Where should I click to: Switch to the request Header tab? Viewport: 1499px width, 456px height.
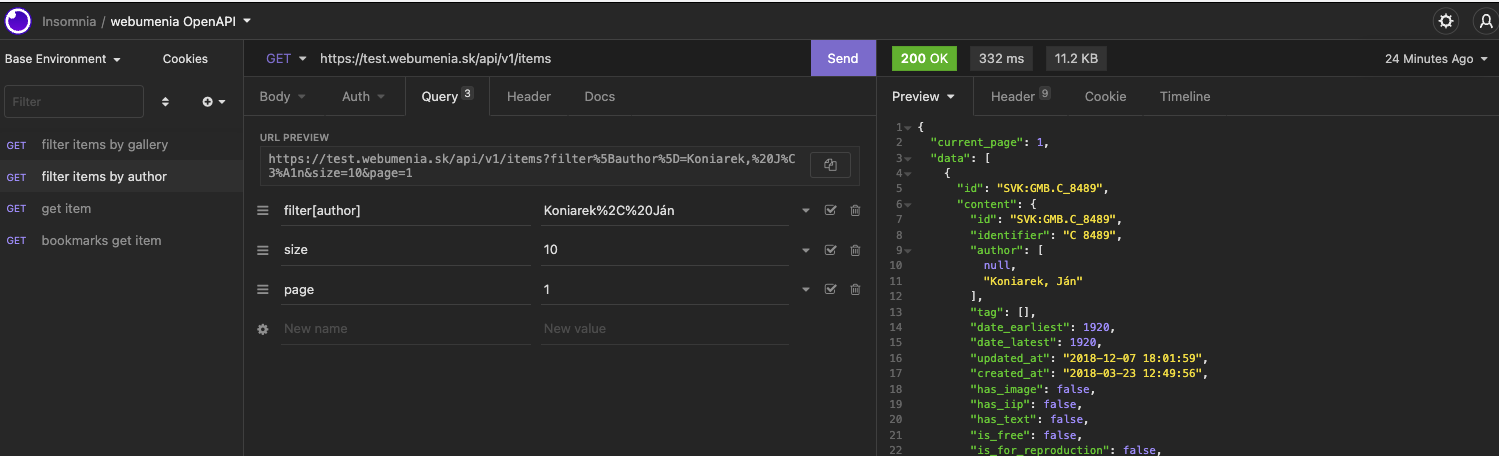point(529,97)
